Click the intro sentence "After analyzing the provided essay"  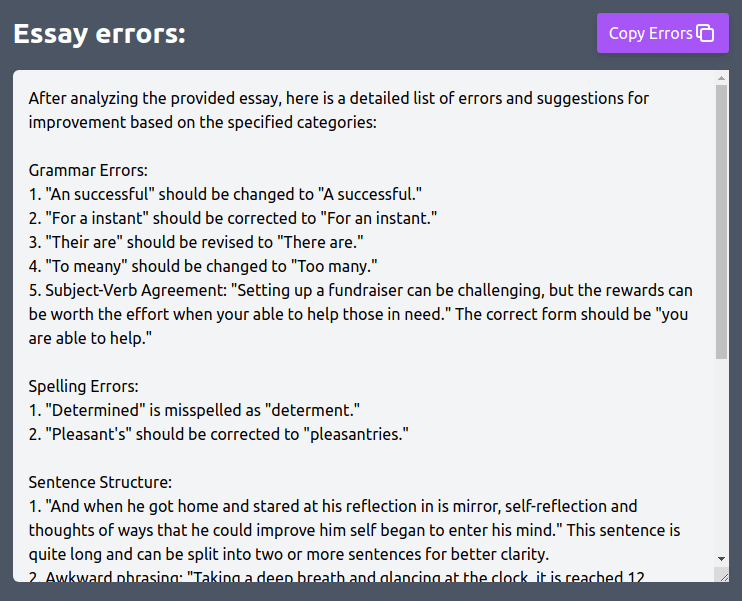pos(200,98)
